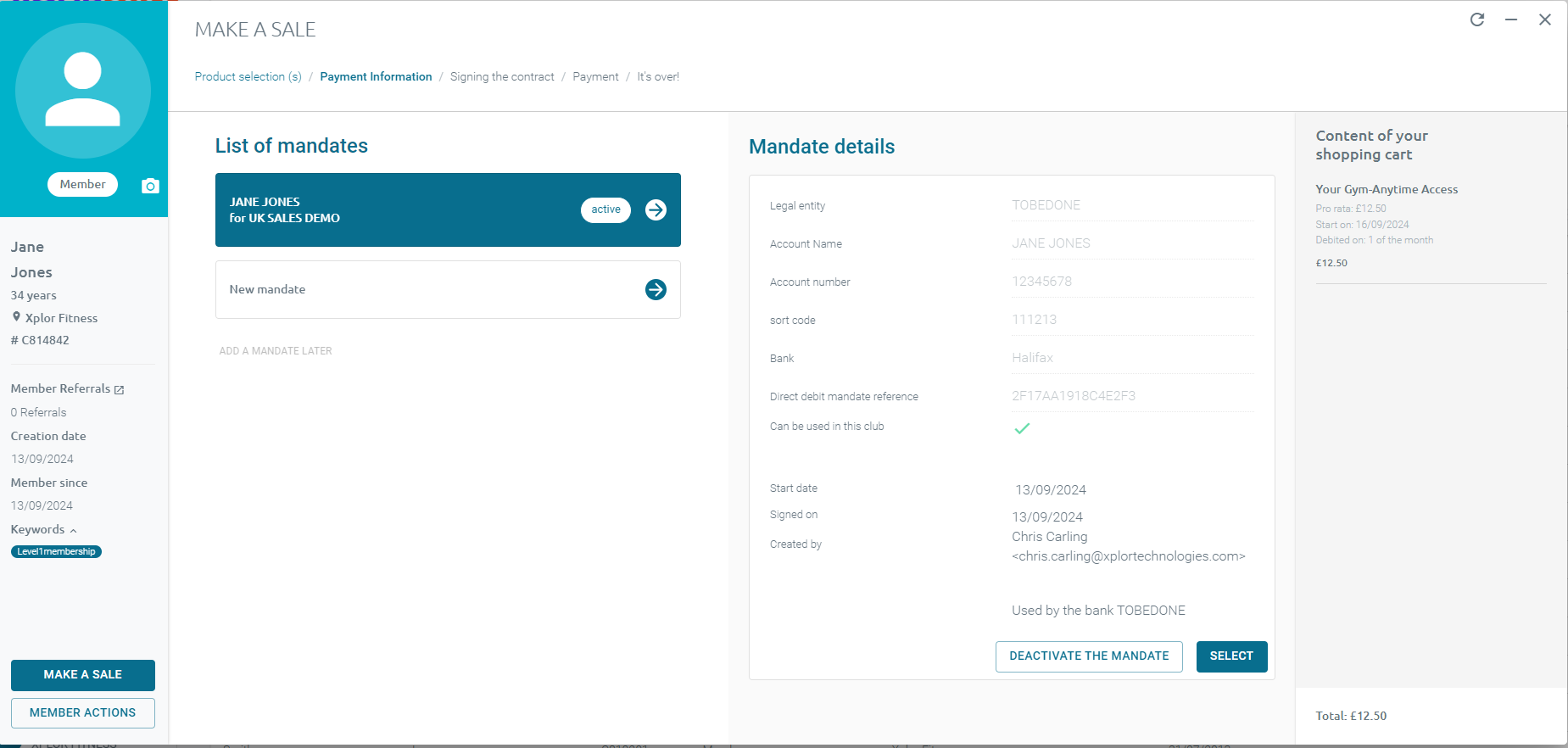This screenshot has width=1568, height=748.
Task: Minimize the Make a Sale window
Action: 1511,20
